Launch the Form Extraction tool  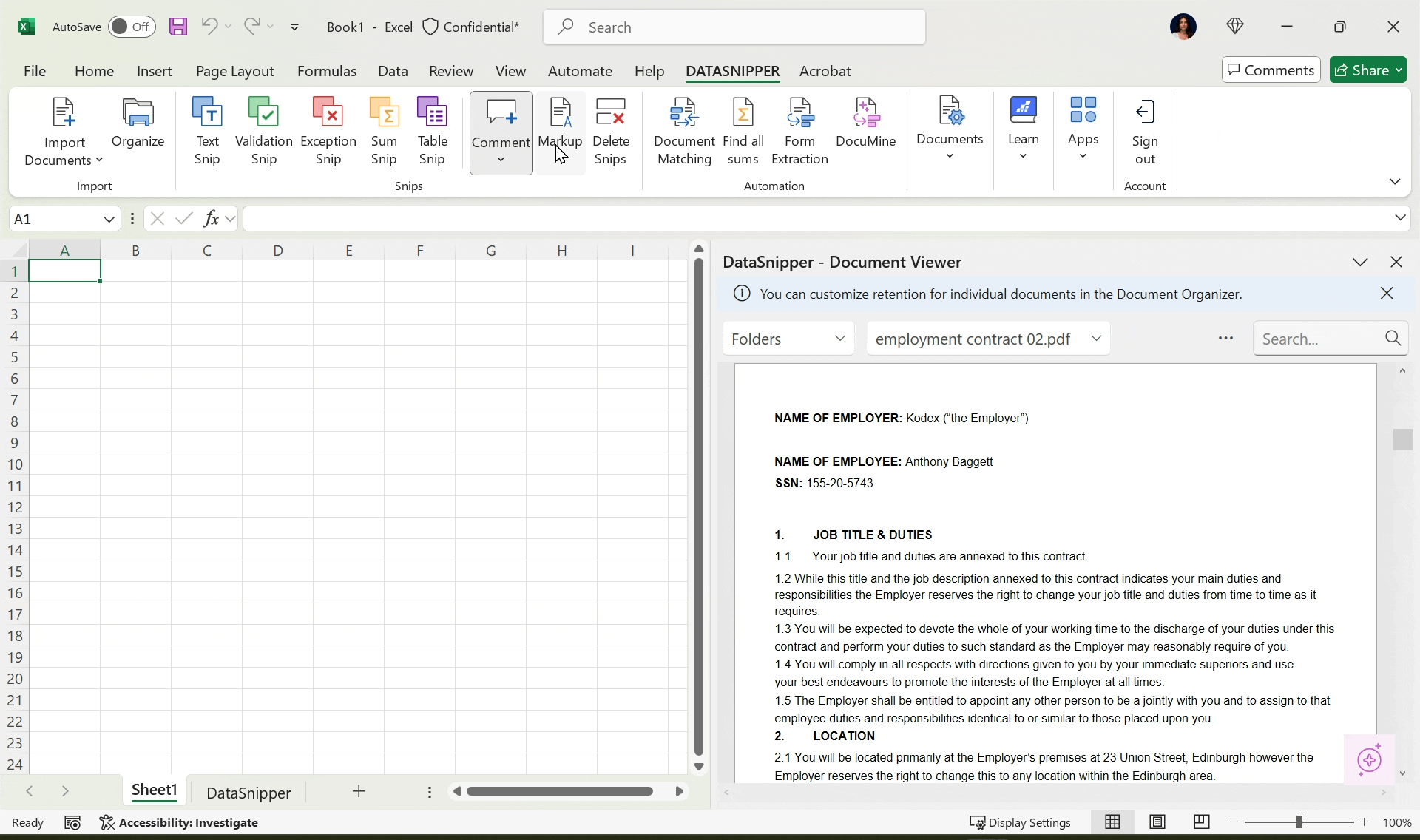point(799,132)
